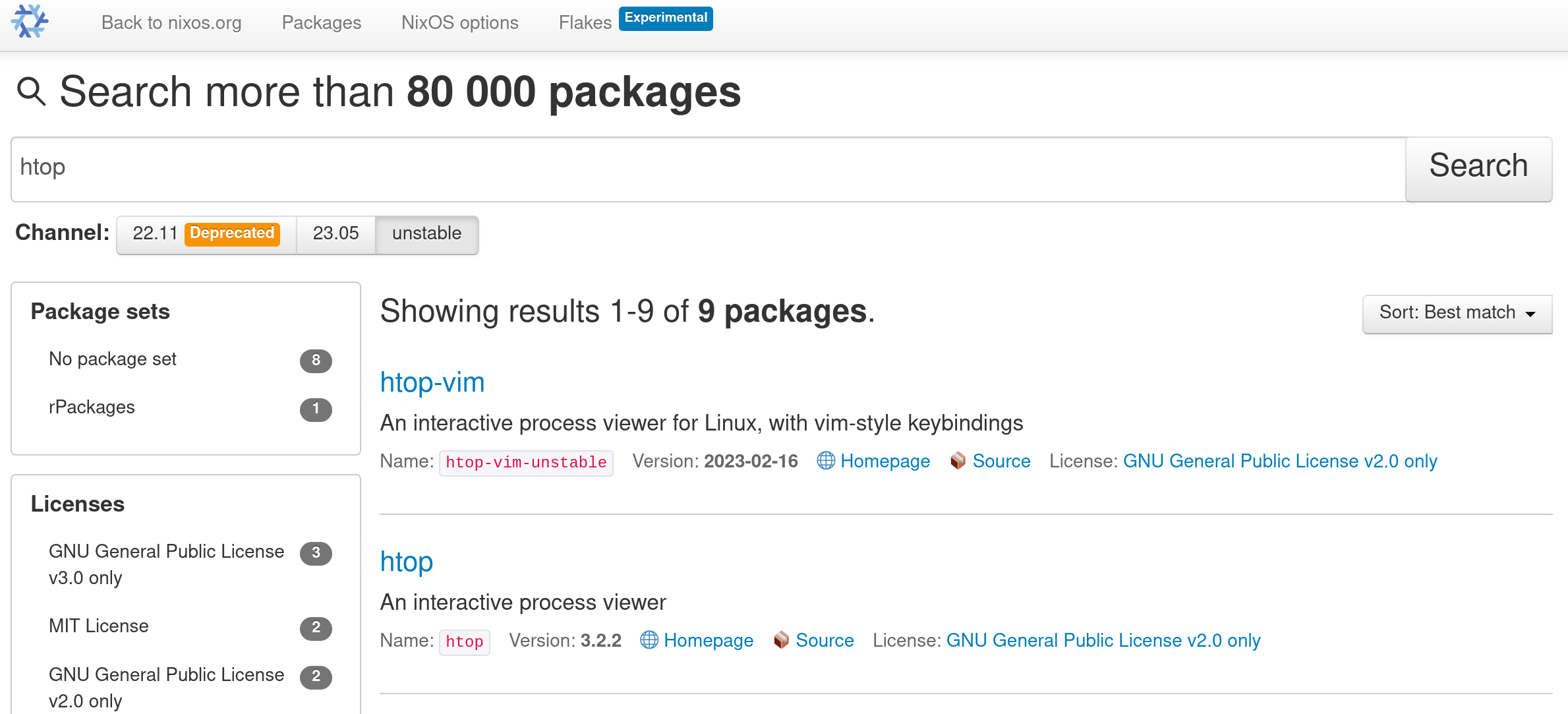Select the unstable channel
This screenshot has width=1568, height=714.
[x=426, y=233]
